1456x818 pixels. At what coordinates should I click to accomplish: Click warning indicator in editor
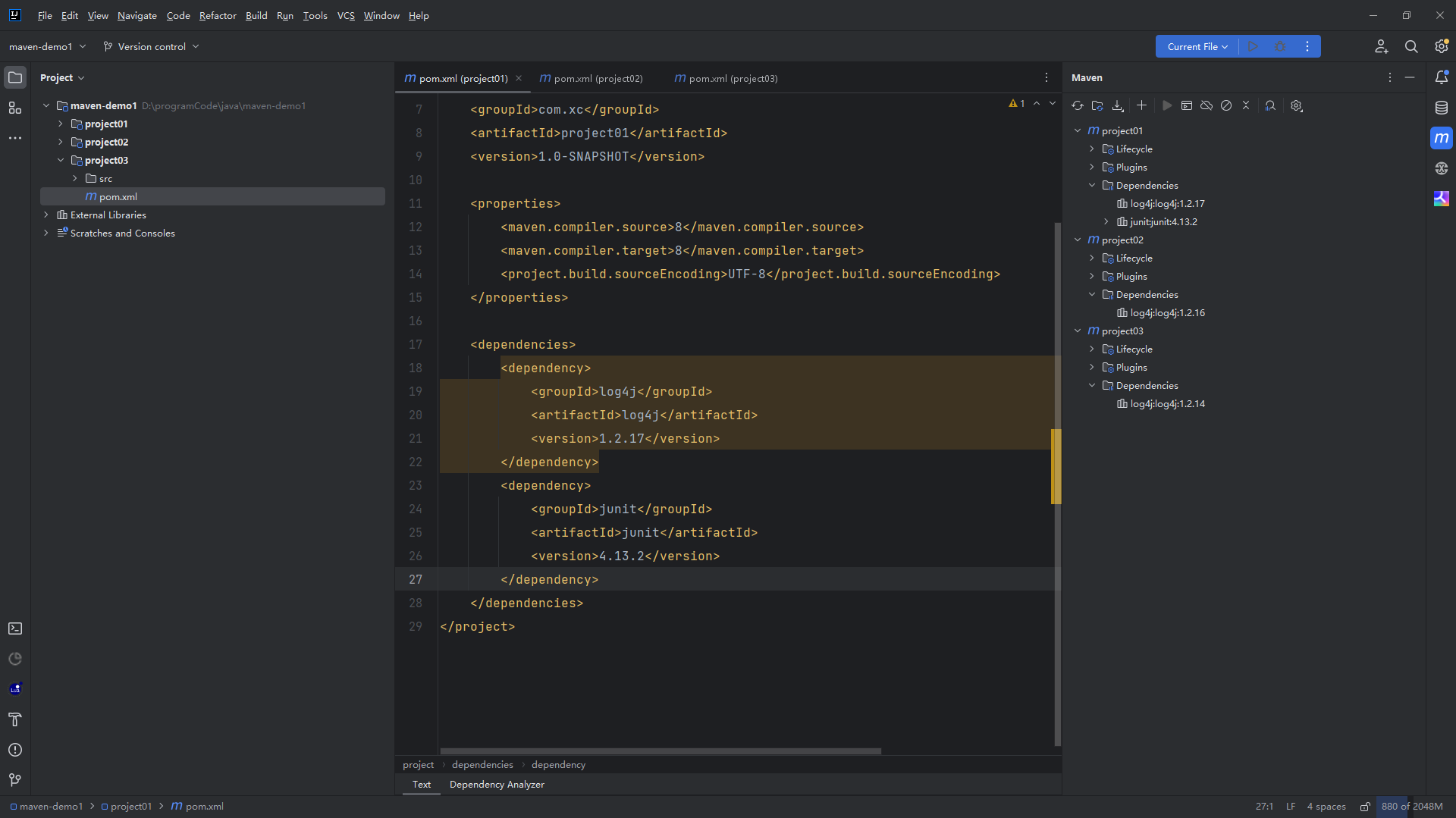point(1017,104)
